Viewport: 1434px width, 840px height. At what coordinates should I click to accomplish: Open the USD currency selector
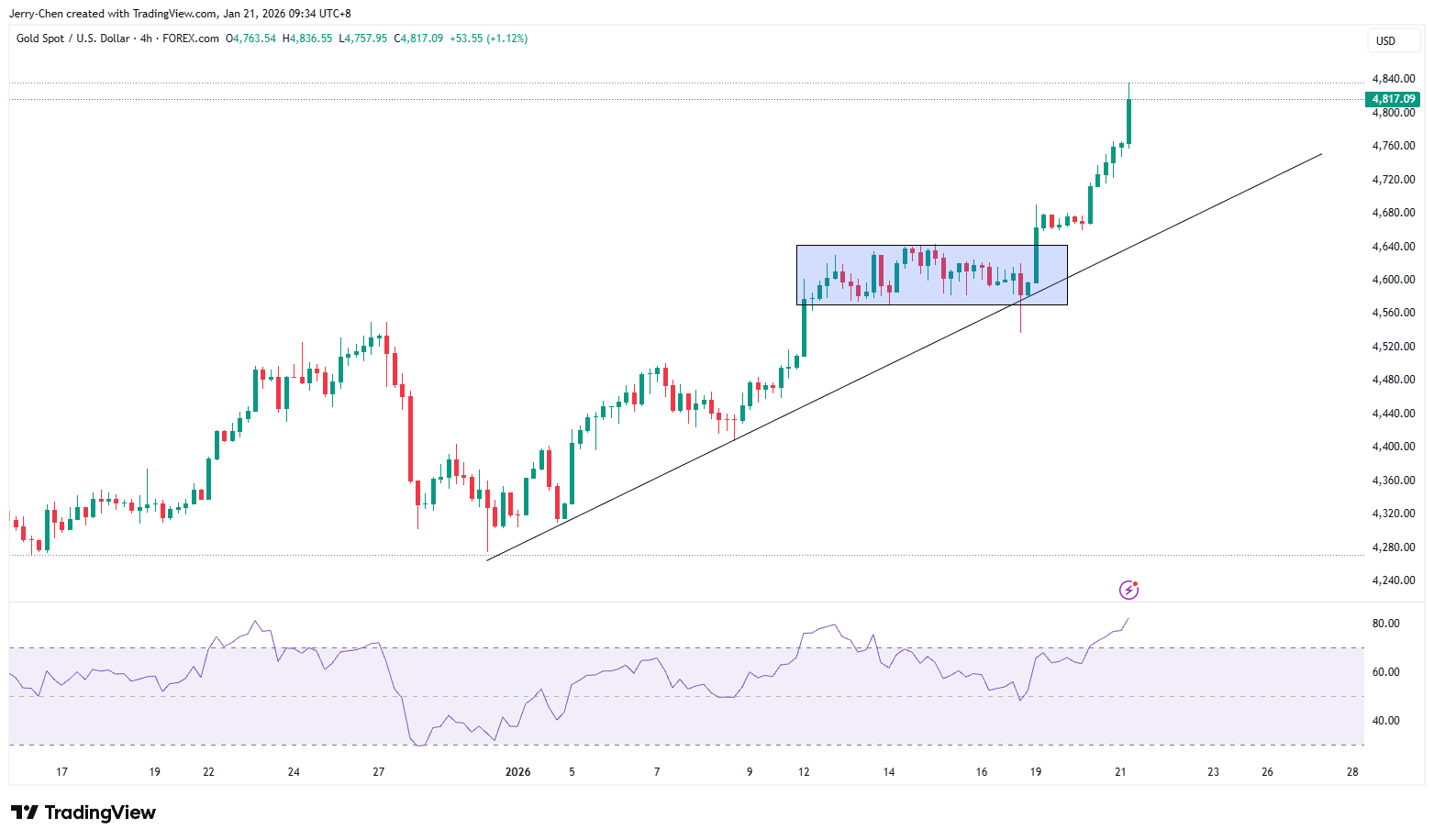[x=1385, y=40]
